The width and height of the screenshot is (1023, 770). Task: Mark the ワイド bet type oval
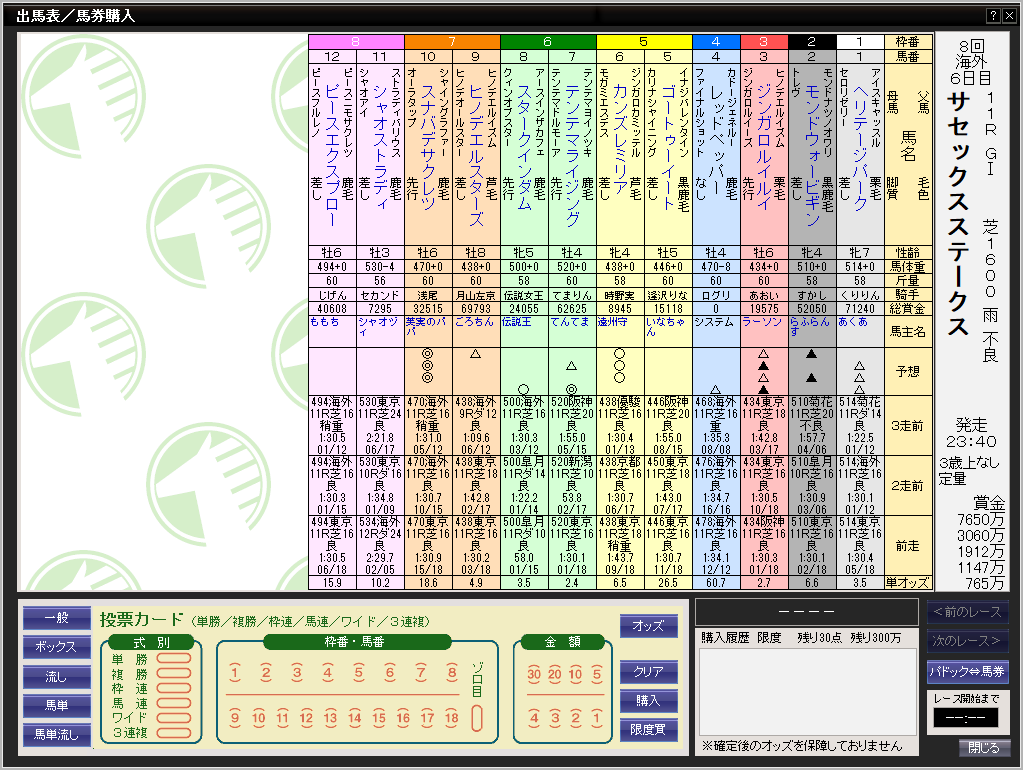[174, 718]
